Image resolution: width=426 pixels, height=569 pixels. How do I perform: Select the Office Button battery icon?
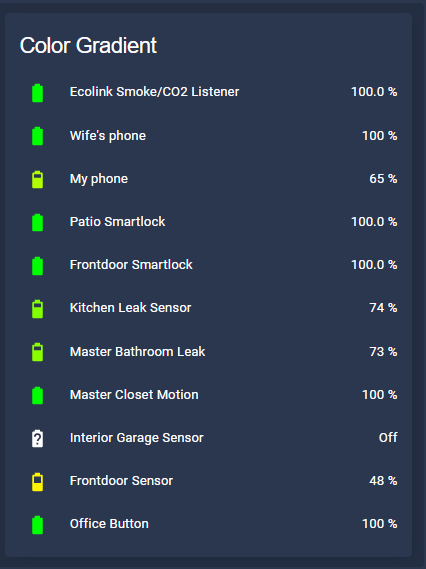click(37, 524)
